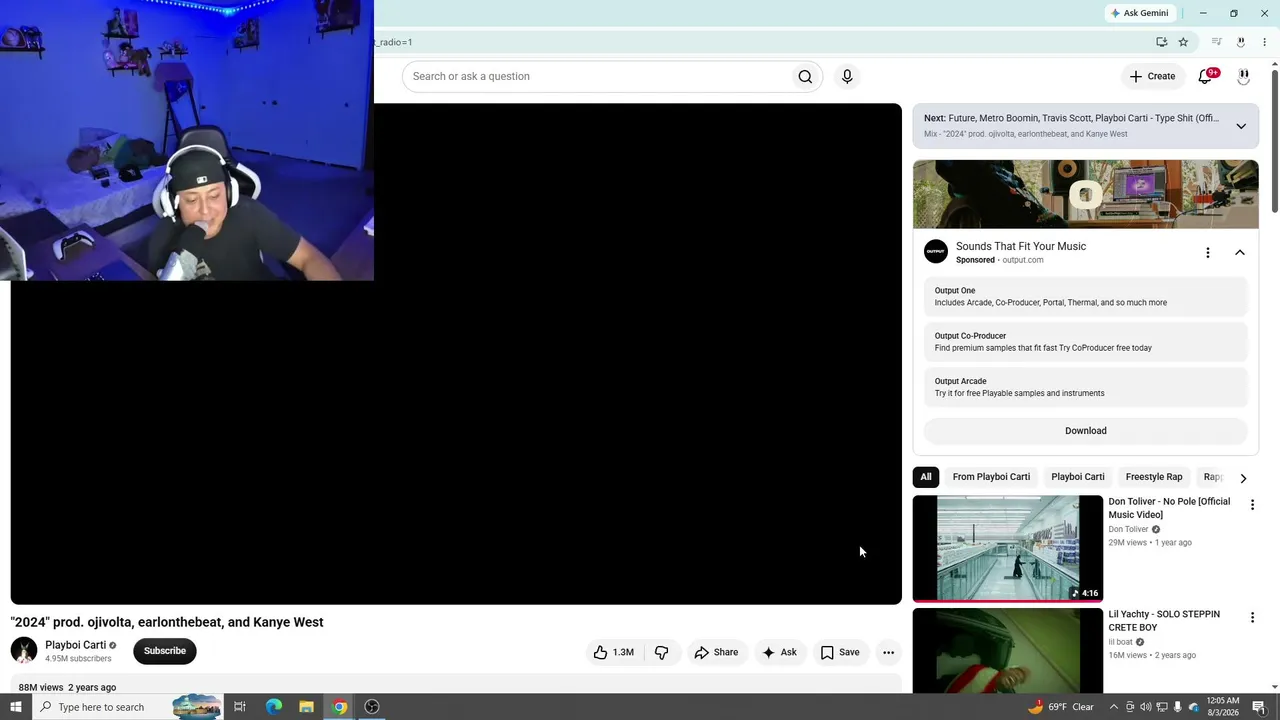Open the Windows notification center
1280x720 pixels.
(1259, 707)
